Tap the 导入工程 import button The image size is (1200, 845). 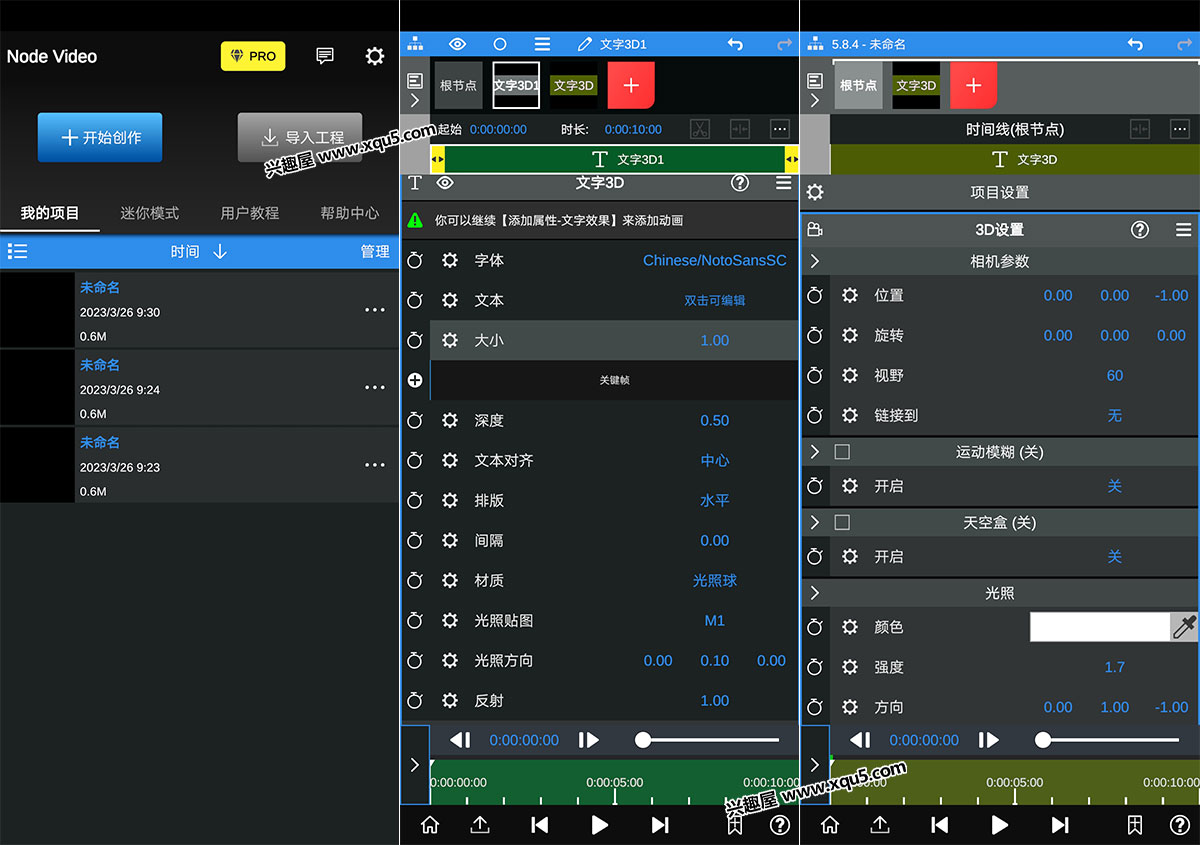[300, 137]
